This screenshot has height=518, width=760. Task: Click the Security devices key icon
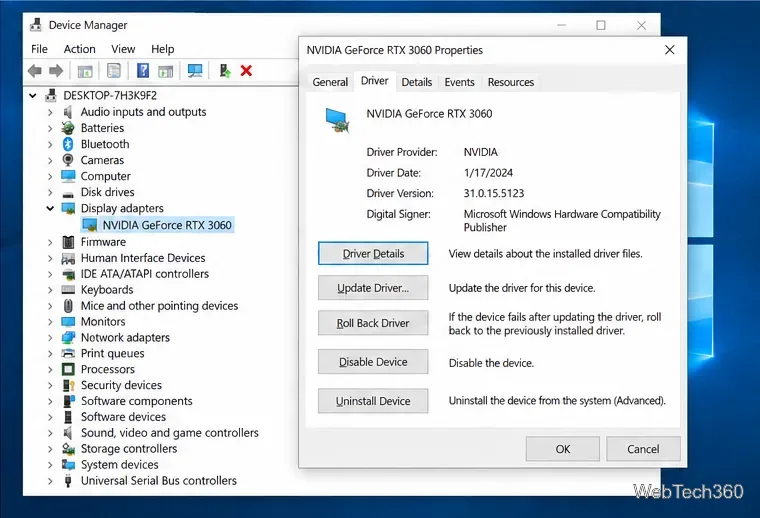pos(69,385)
